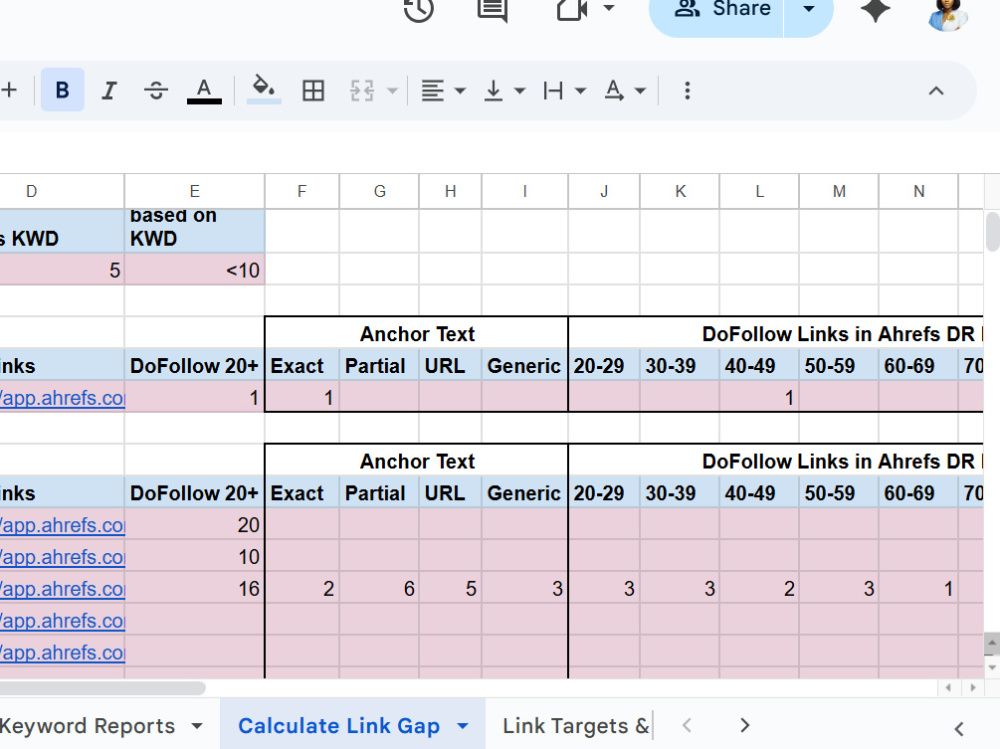Select the cell containing <10
Screen dimensions: 1000x749
[x=195, y=270]
